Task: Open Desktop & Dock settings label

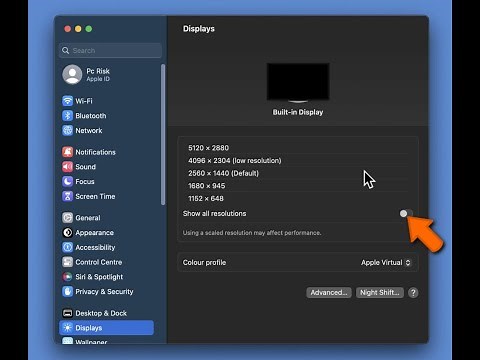Action: pyautogui.click(x=101, y=313)
